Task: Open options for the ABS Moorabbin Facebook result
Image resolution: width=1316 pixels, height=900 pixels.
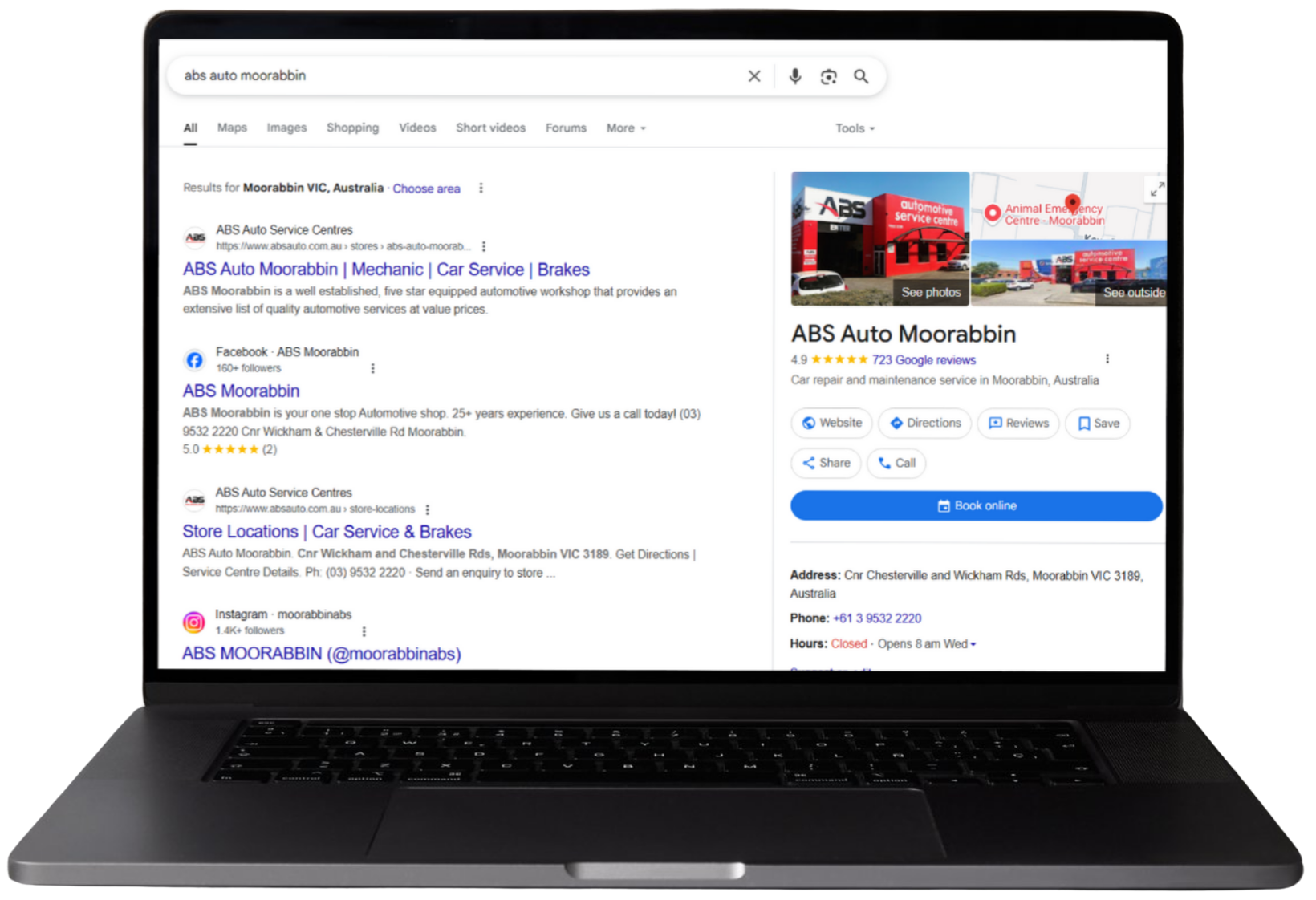Action: [x=372, y=368]
